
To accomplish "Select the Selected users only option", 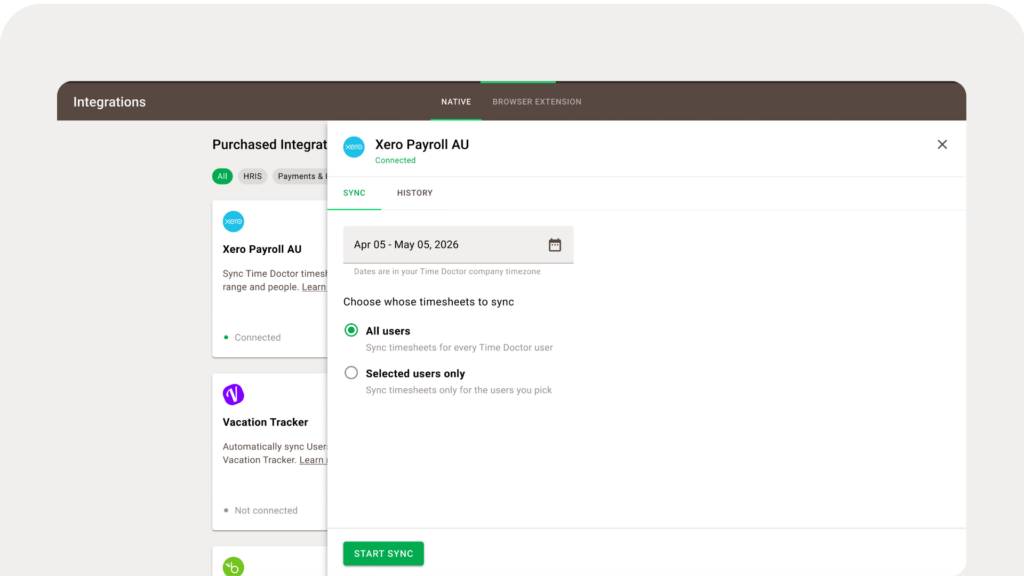I will coord(351,373).
